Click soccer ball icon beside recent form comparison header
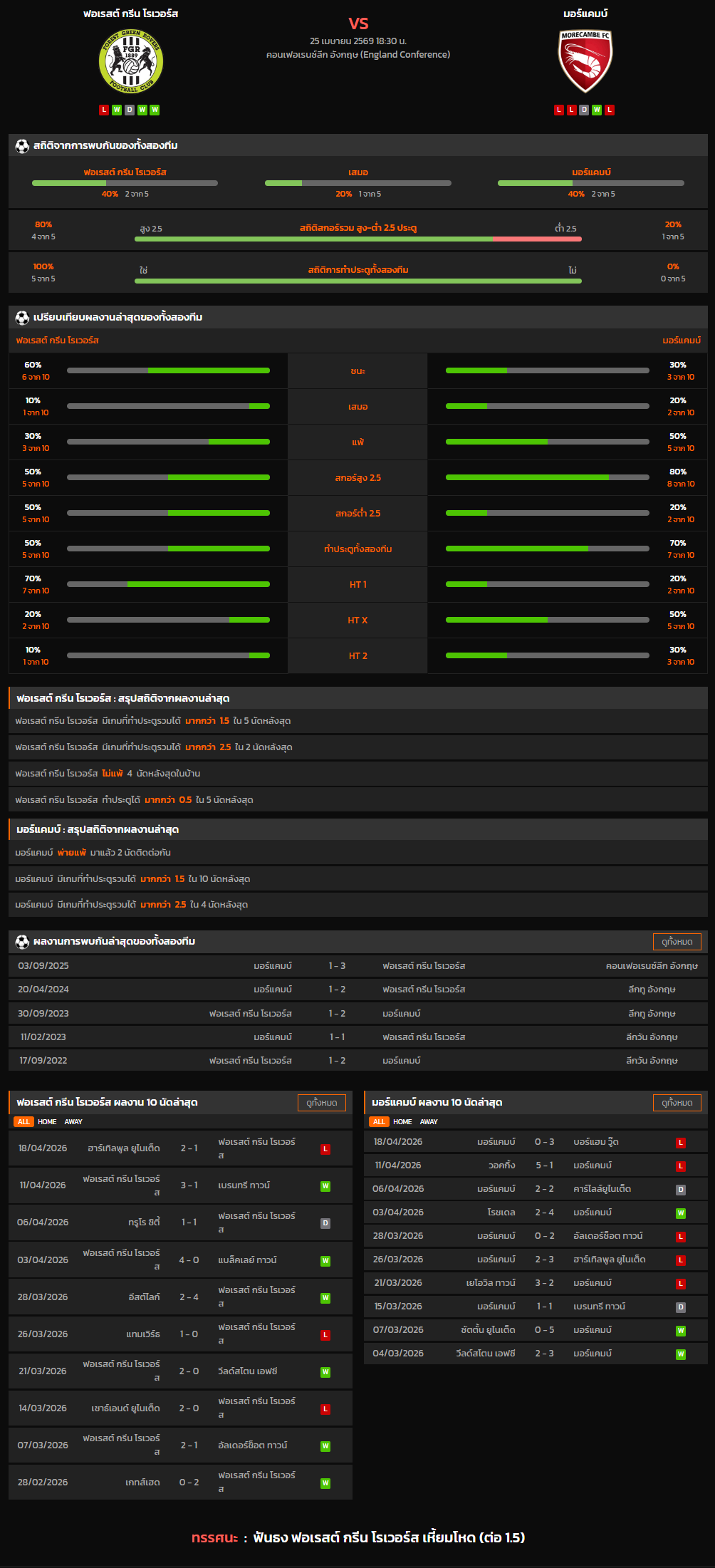The height and width of the screenshot is (1568, 715). tap(22, 318)
